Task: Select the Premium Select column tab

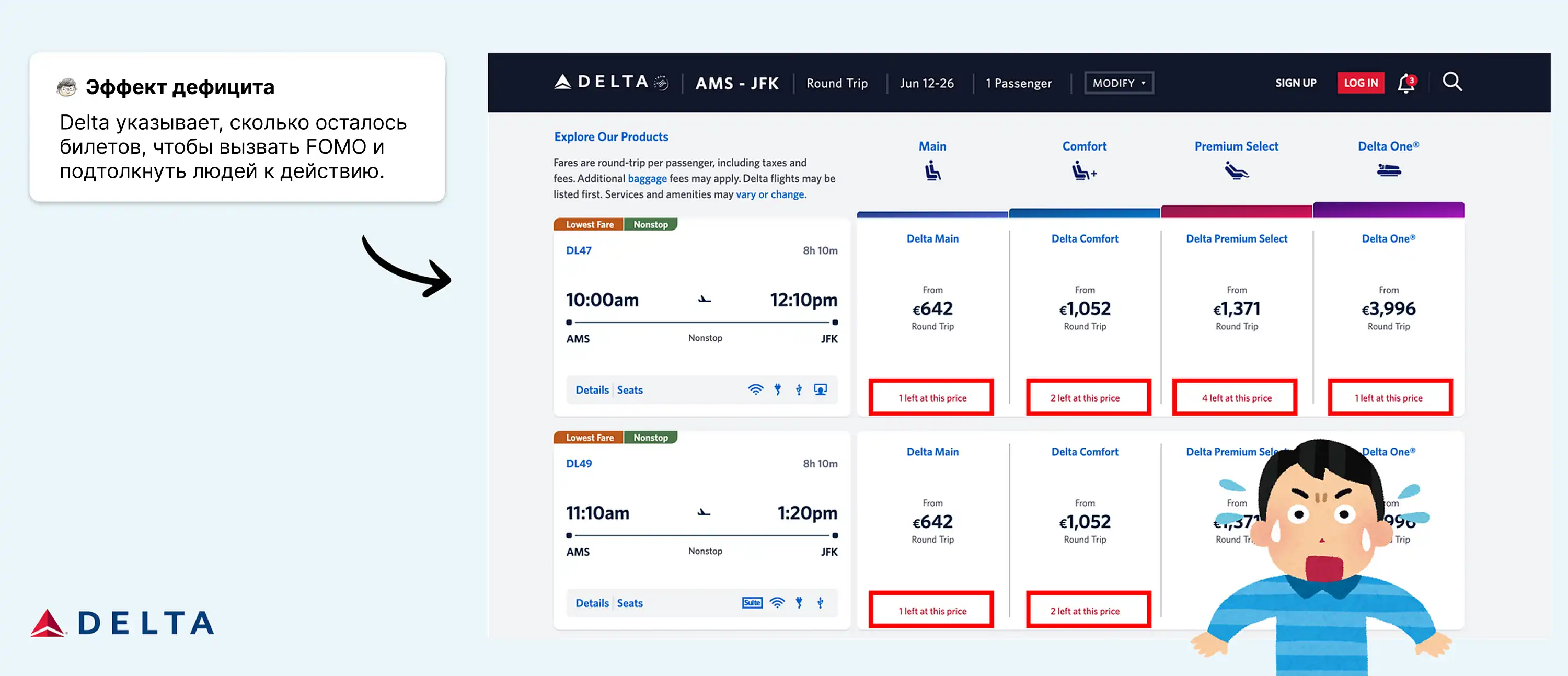Action: (x=1236, y=146)
